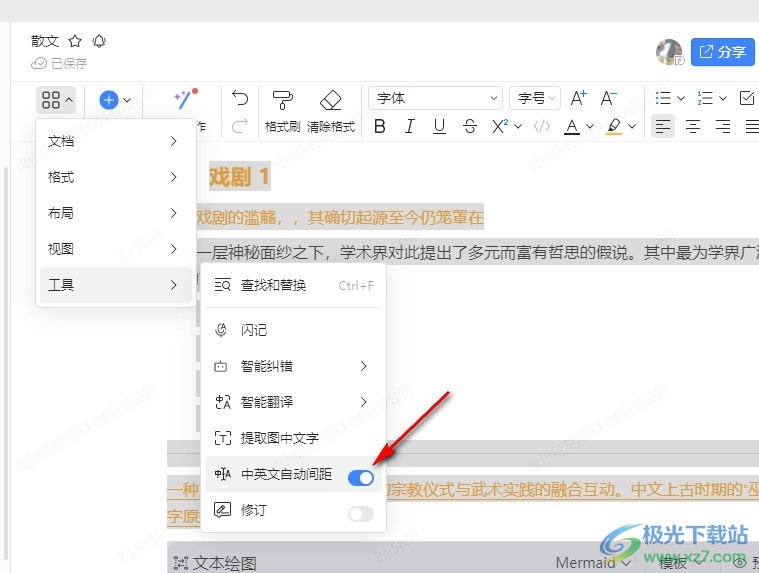Viewport: 759px width, 573px height.
Task: Apply superscript X² formatting
Action: pyautogui.click(x=500, y=127)
